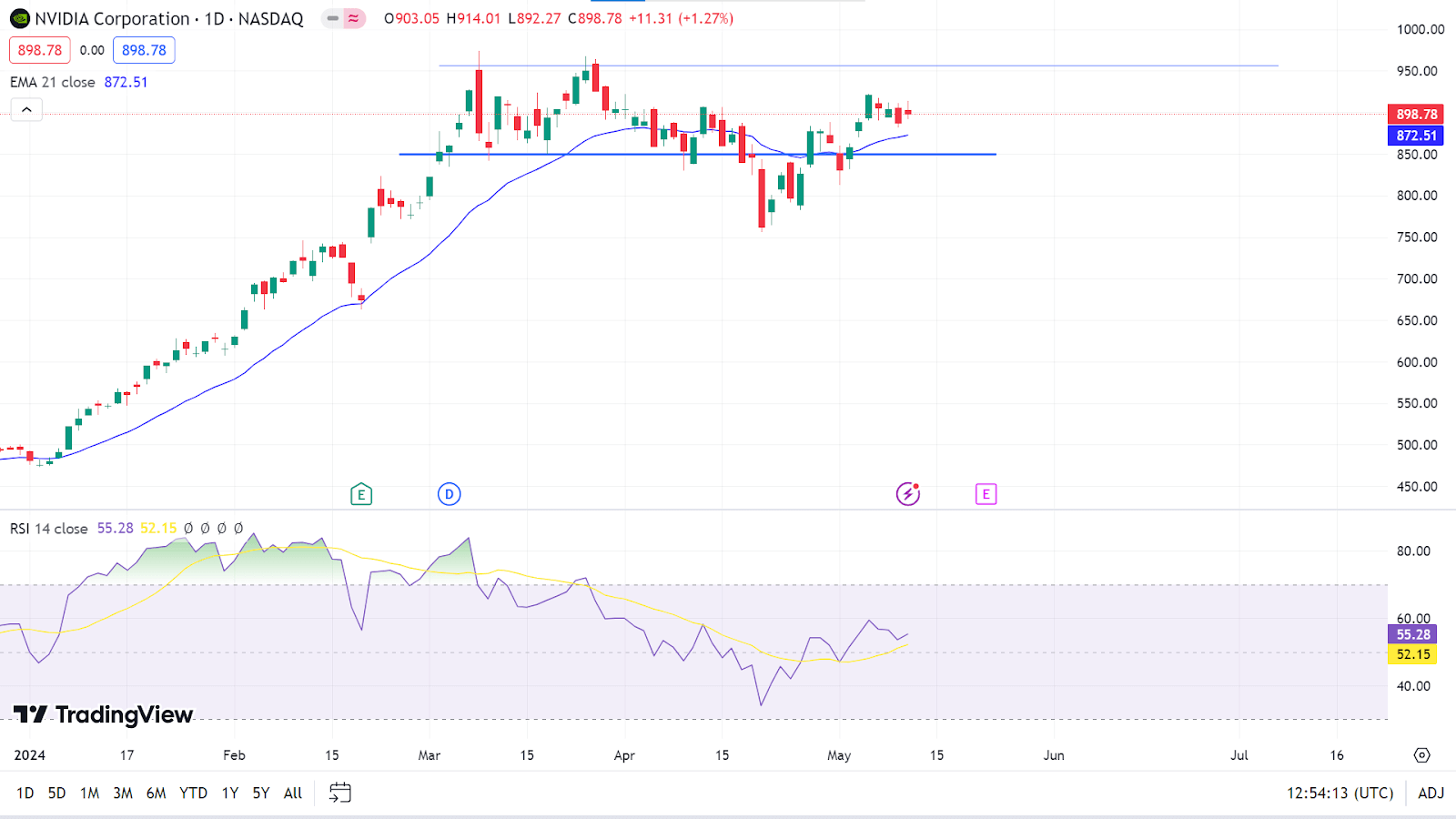1456x819 pixels.
Task: Click the blue buy price 898.78 button
Action: click(x=144, y=50)
